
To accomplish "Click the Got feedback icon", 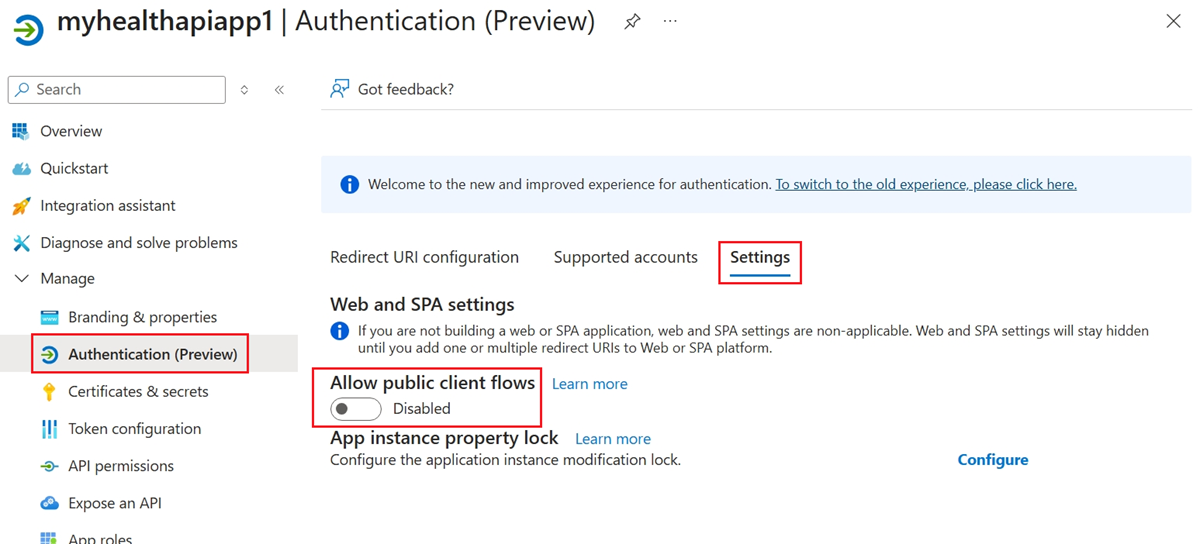I will point(340,89).
